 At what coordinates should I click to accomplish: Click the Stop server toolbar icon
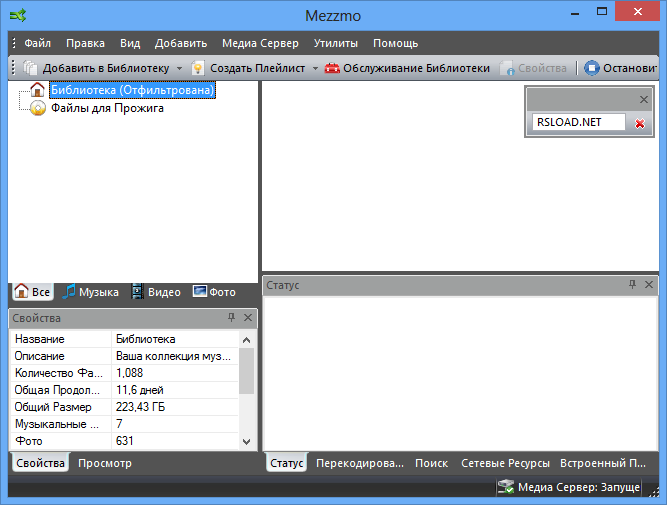point(592,68)
